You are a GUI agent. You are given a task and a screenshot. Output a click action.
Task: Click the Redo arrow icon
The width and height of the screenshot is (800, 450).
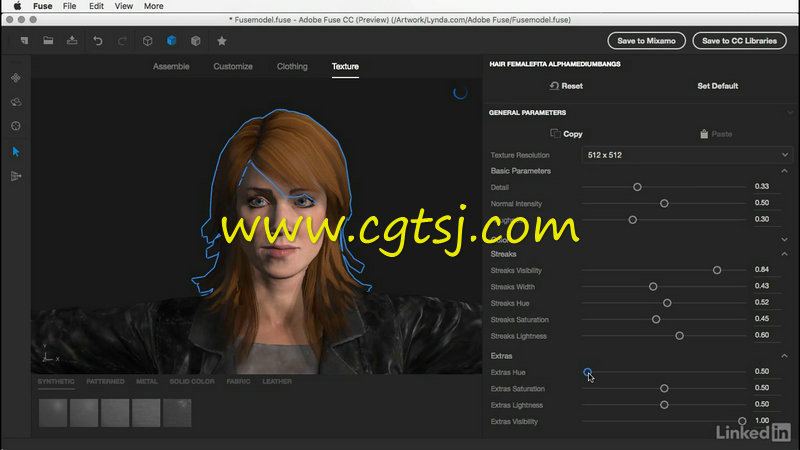click(x=122, y=41)
